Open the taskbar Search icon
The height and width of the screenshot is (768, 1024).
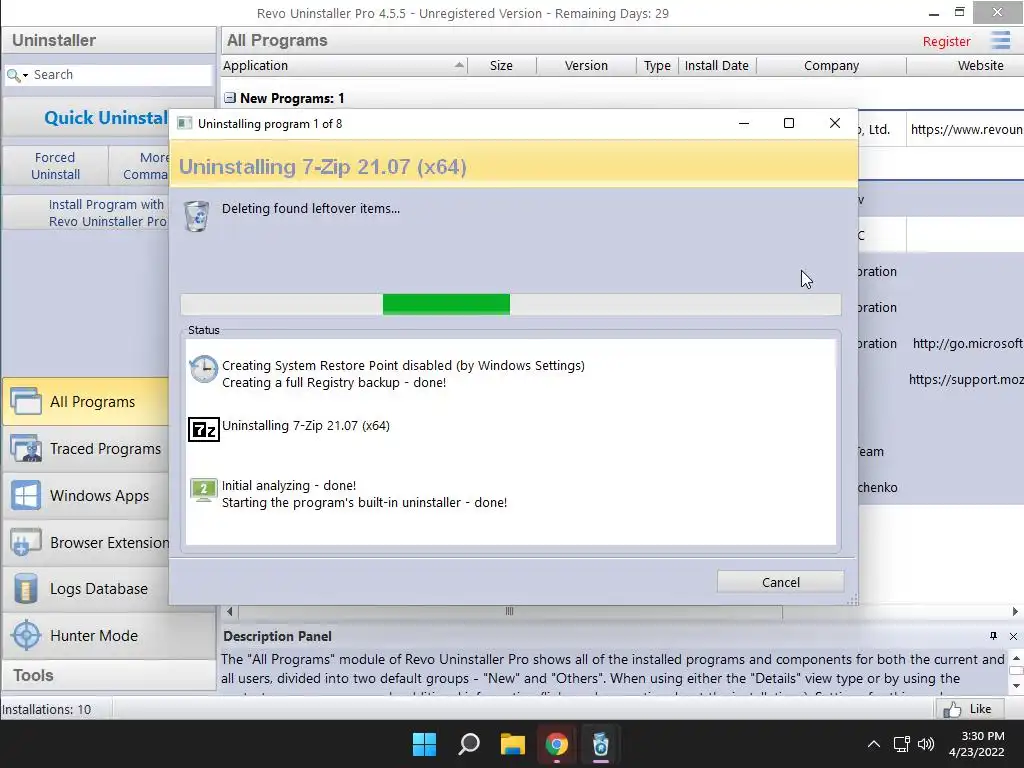469,744
